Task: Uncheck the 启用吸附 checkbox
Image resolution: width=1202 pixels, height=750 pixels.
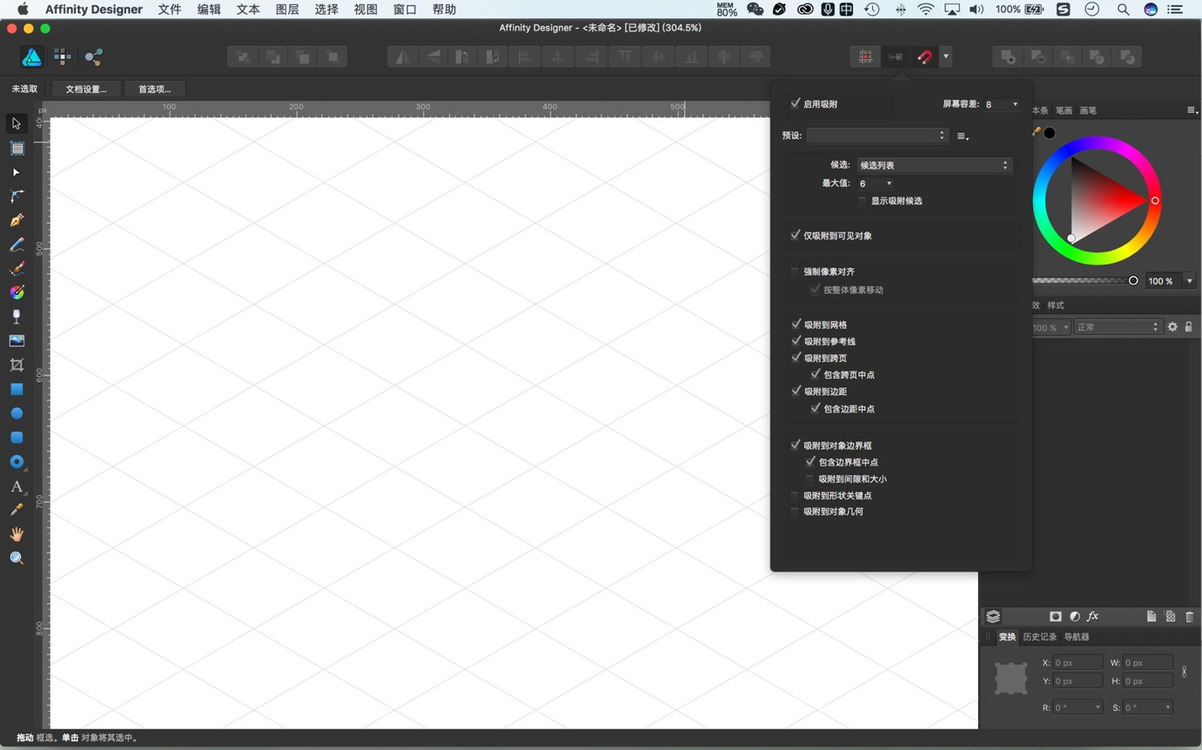Action: pyautogui.click(x=796, y=104)
